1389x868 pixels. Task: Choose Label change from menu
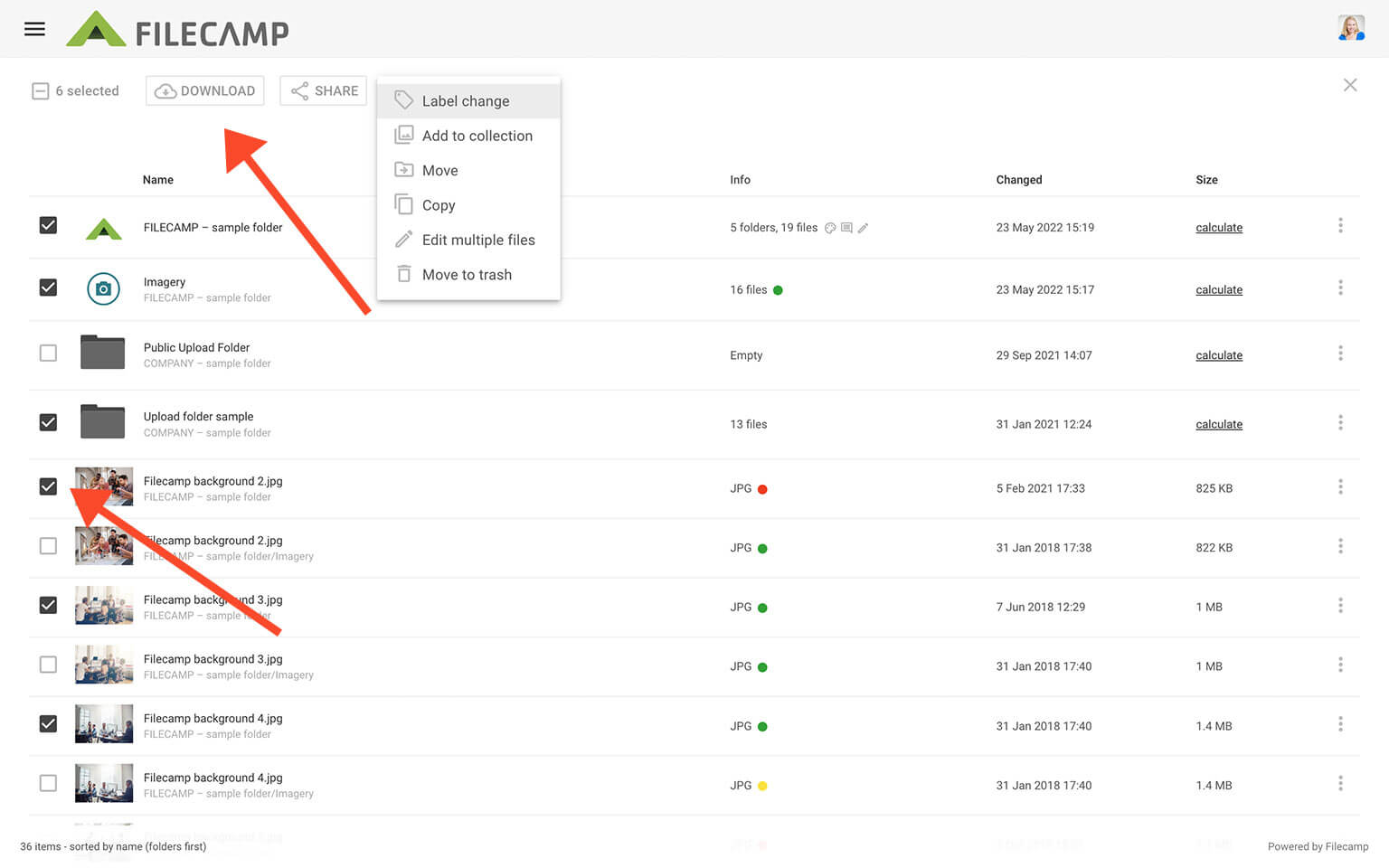click(x=468, y=101)
